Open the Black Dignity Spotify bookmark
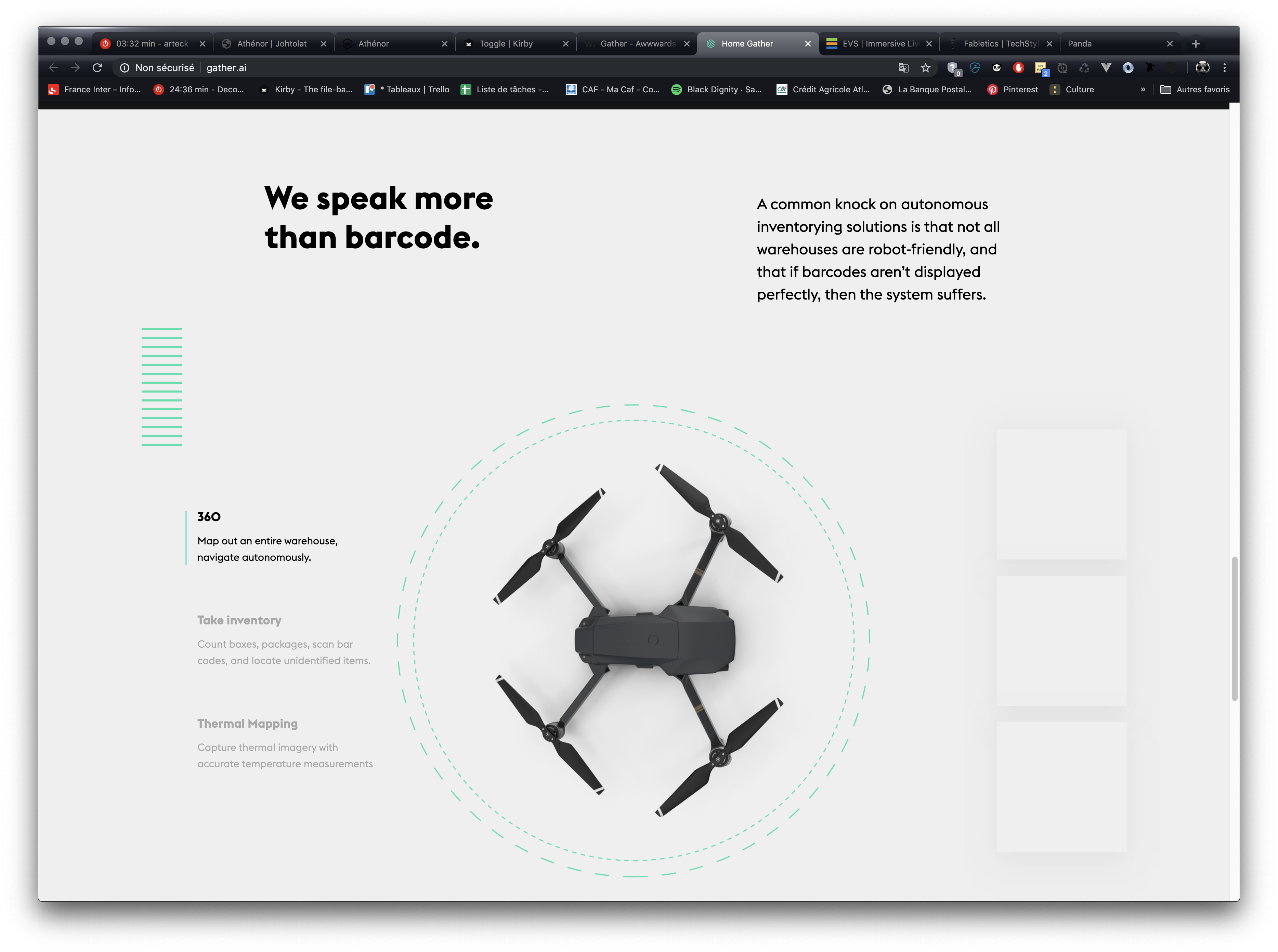The image size is (1278, 952). pyautogui.click(x=717, y=90)
